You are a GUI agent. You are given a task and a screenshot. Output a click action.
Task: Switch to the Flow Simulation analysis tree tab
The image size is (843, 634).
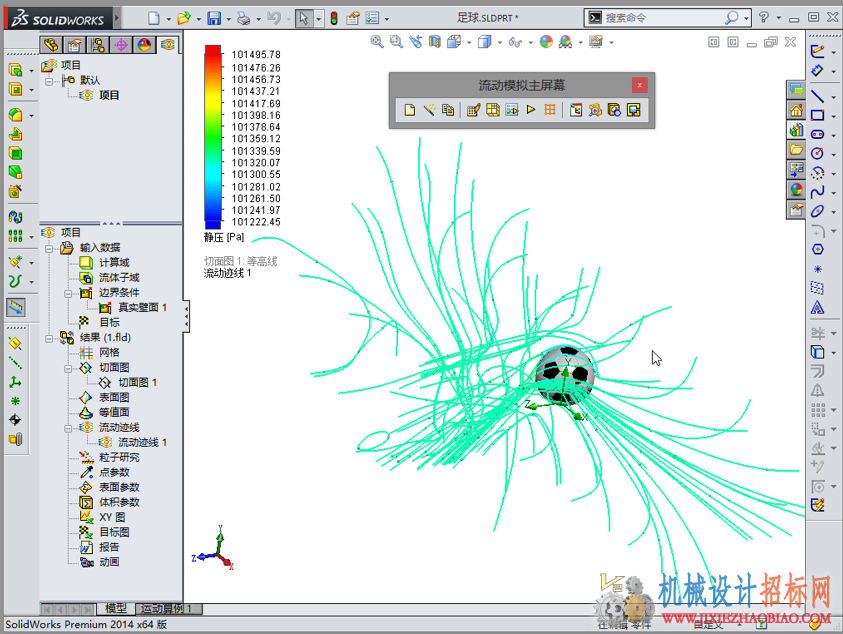click(x=167, y=45)
